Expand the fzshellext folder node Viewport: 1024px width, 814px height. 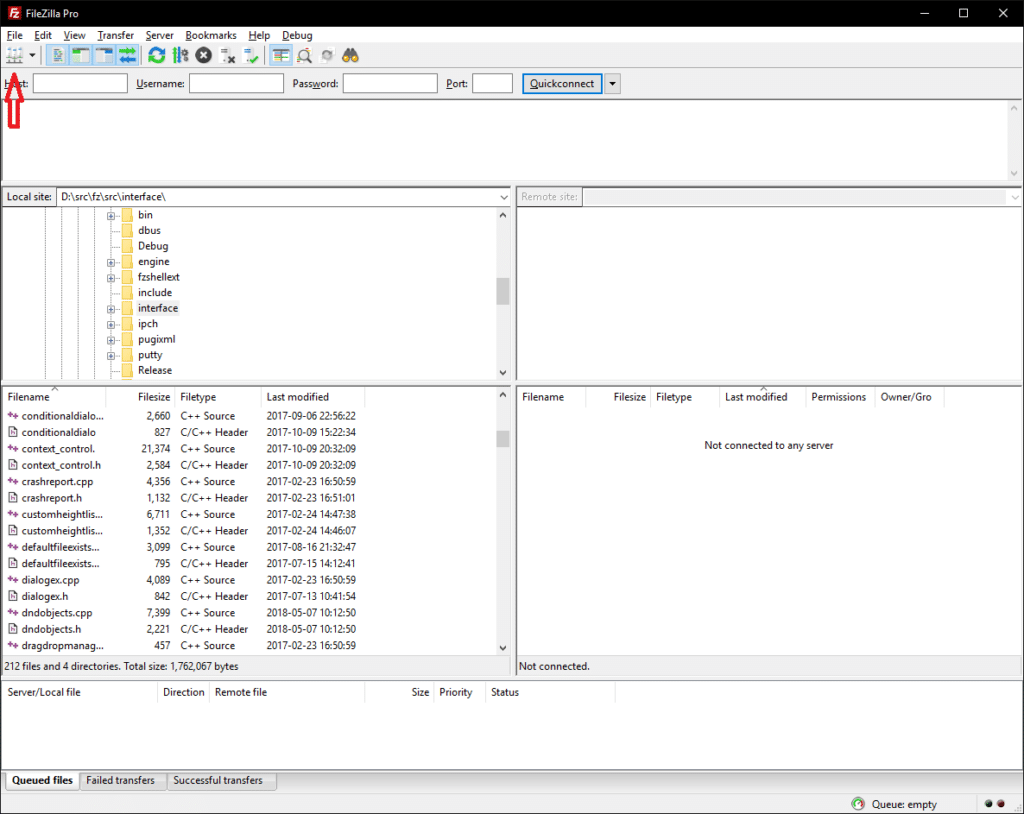point(111,278)
